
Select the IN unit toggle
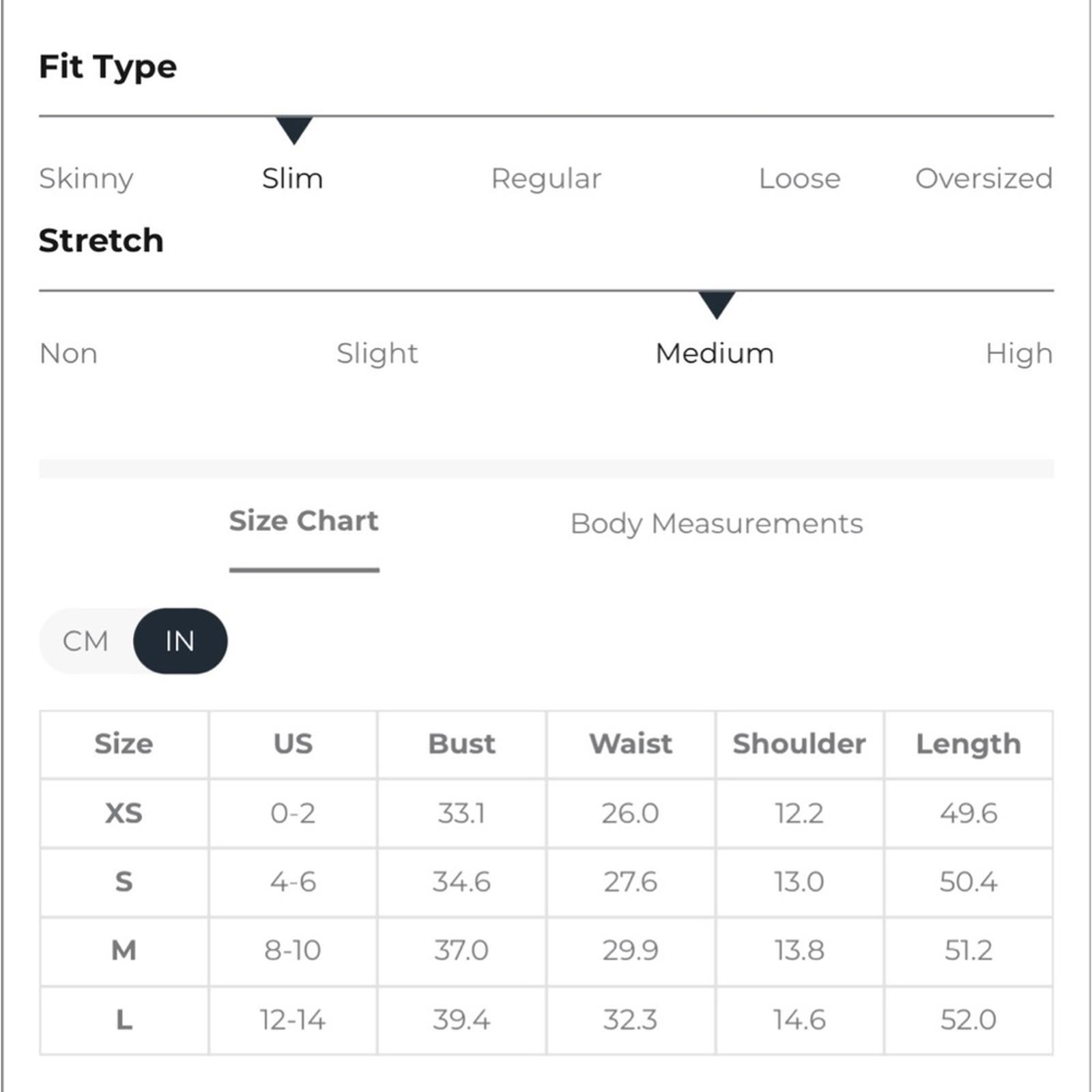180,641
